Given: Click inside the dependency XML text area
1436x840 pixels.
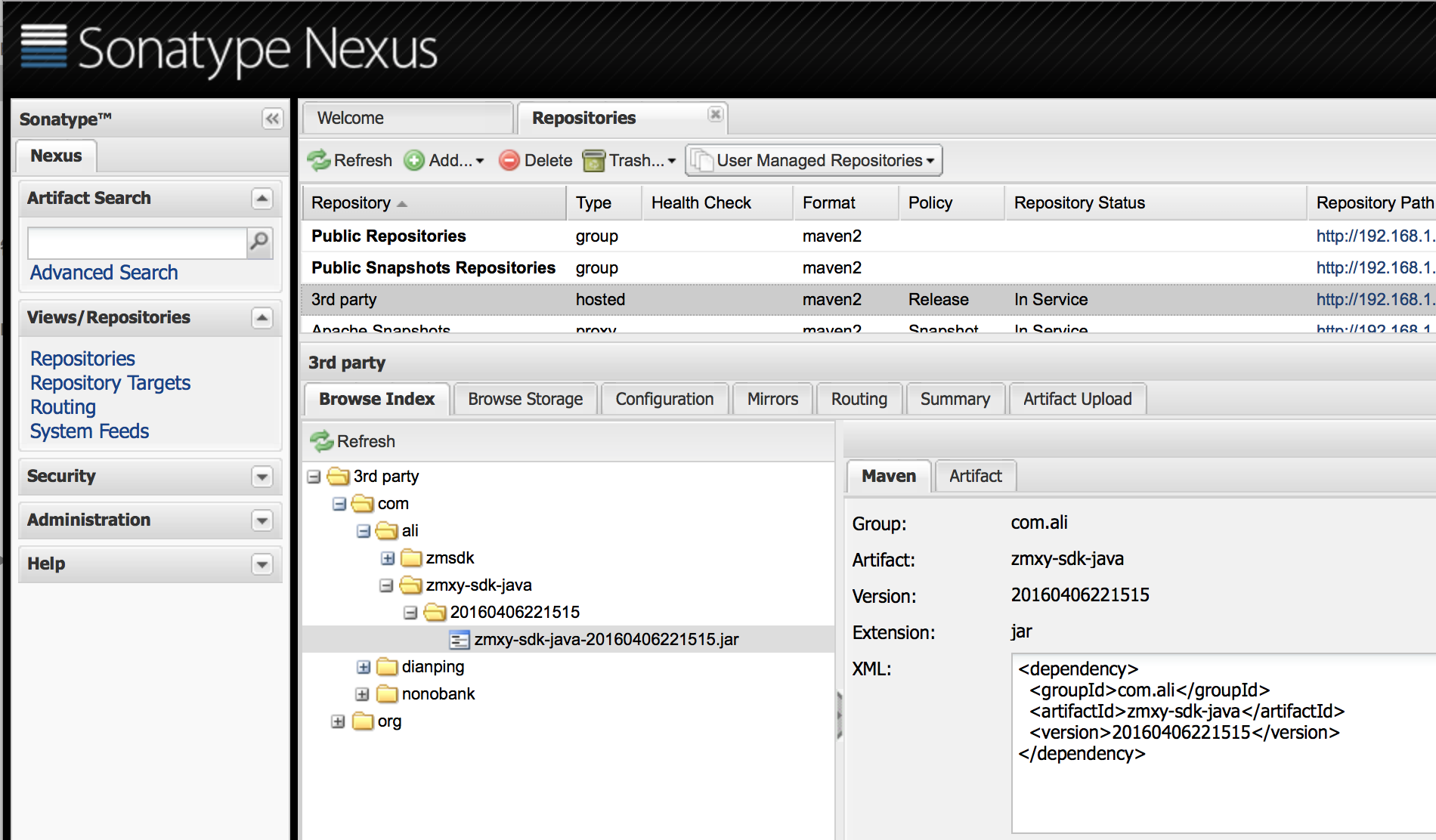Looking at the screenshot, I should point(1223,744).
